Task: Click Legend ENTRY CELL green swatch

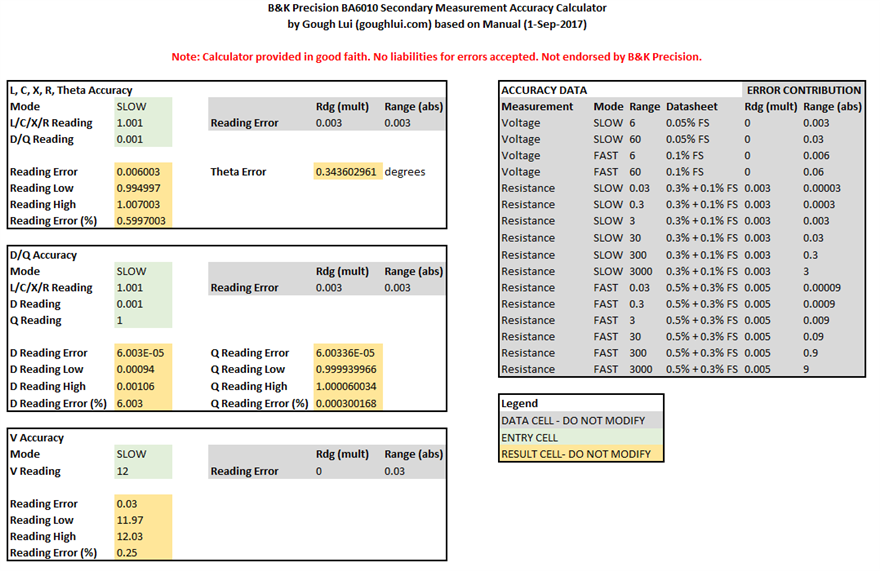Action: 581,437
